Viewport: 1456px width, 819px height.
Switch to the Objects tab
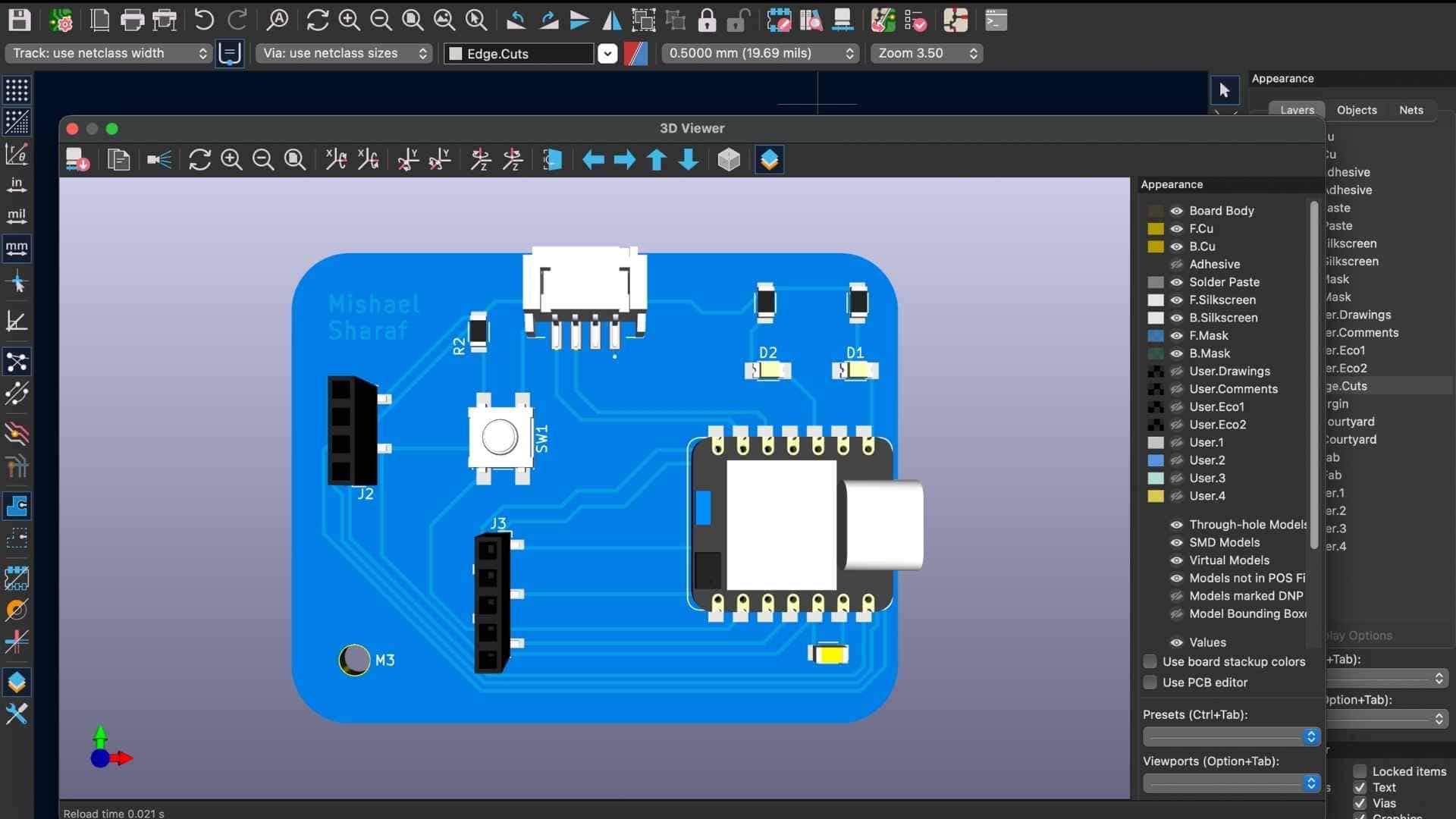pyautogui.click(x=1356, y=110)
